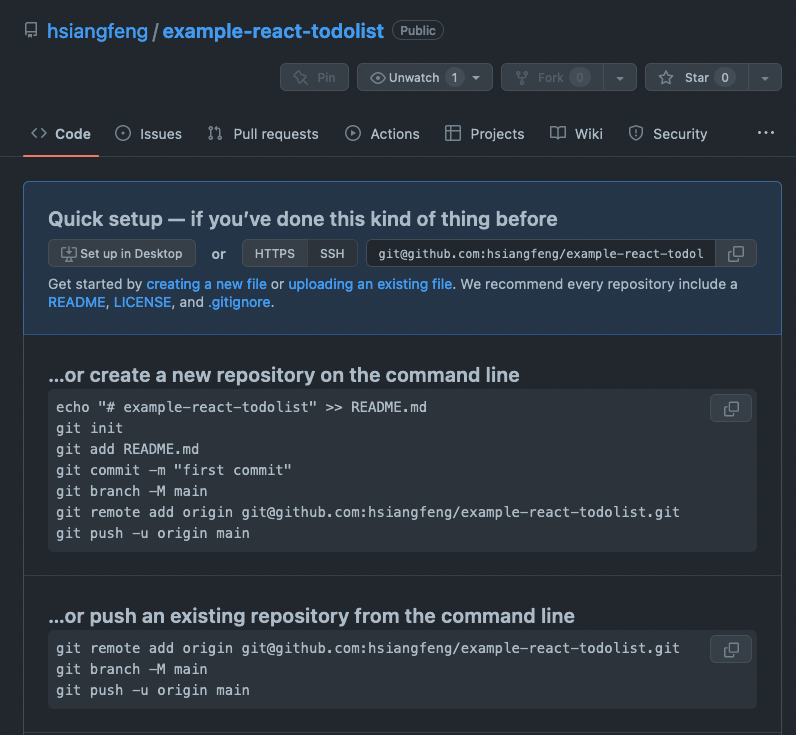Screen dimensions: 796x735
Task: Switch the clone URL to HTTPS
Action: pyautogui.click(x=275, y=253)
